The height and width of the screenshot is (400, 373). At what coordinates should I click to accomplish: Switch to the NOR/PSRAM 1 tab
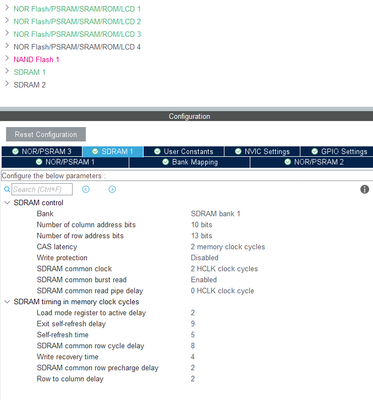point(65,162)
